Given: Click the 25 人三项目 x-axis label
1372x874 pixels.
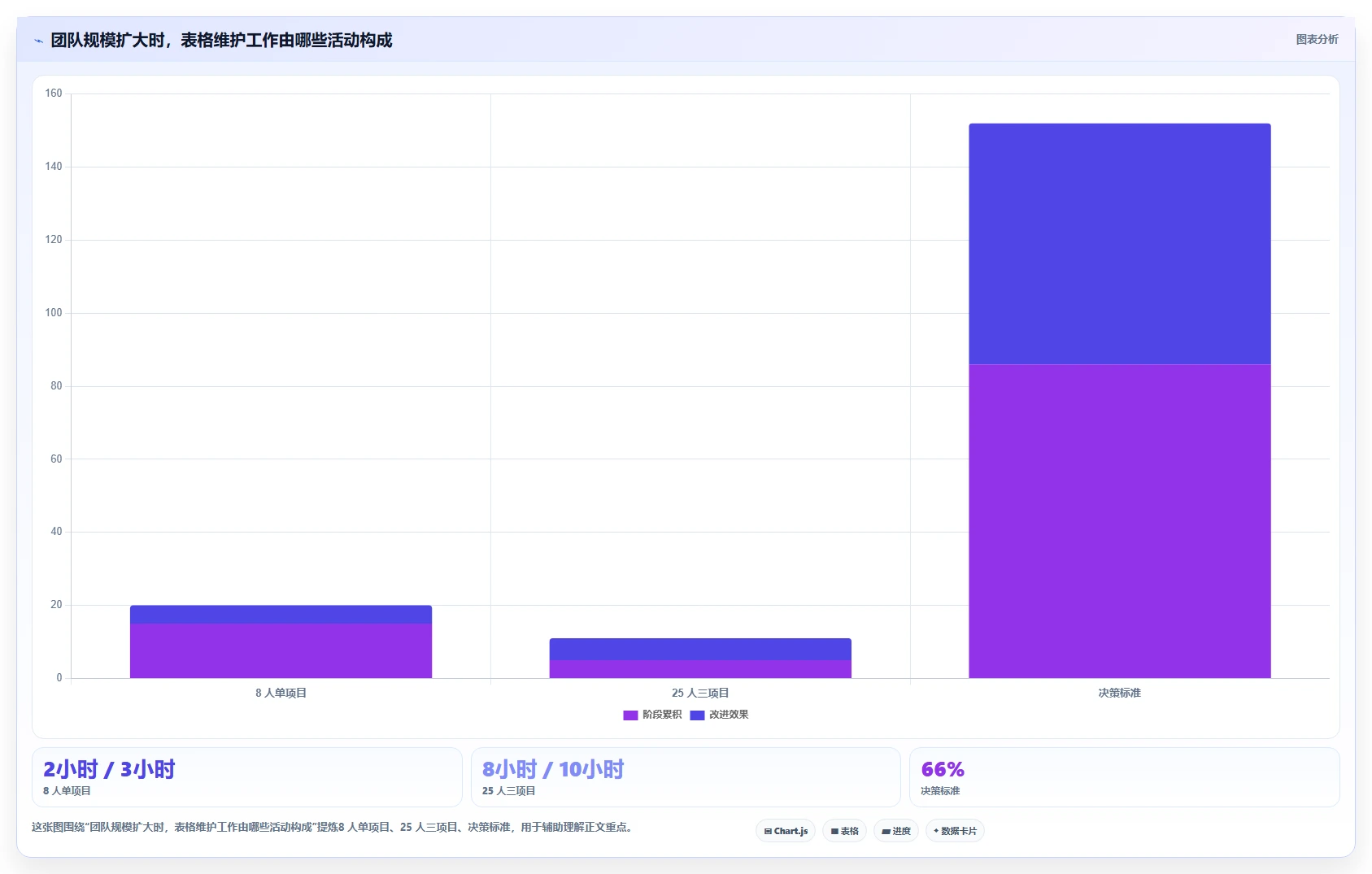Looking at the screenshot, I should coord(700,693).
